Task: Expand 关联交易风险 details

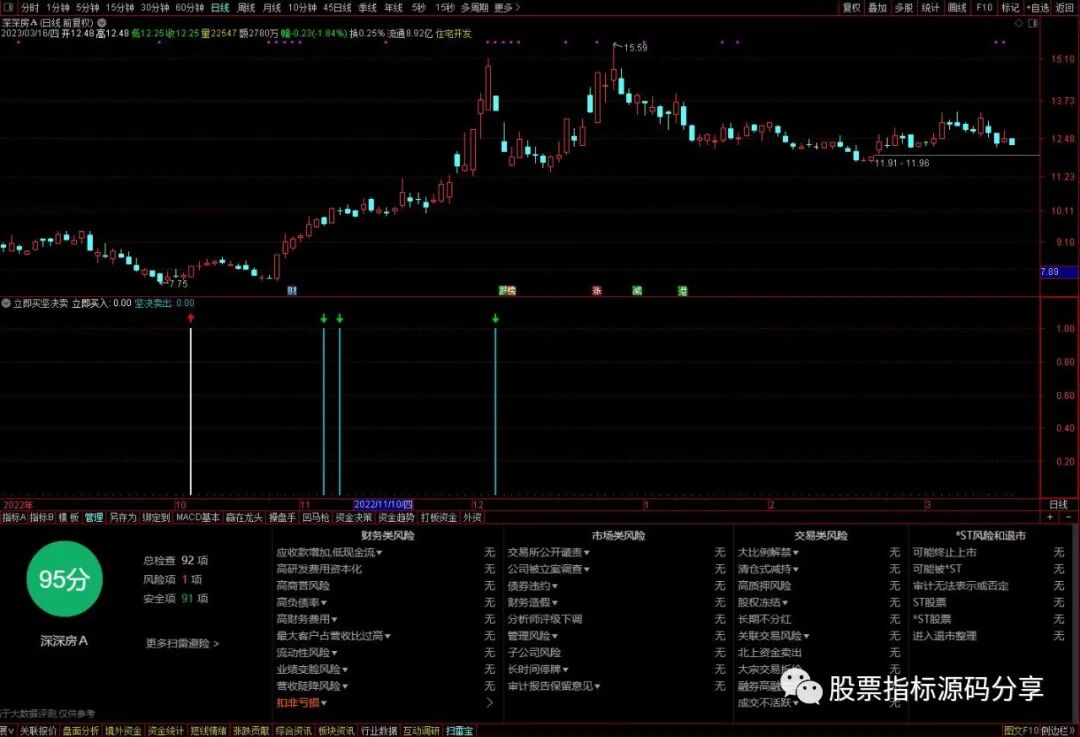Action: tap(773, 636)
